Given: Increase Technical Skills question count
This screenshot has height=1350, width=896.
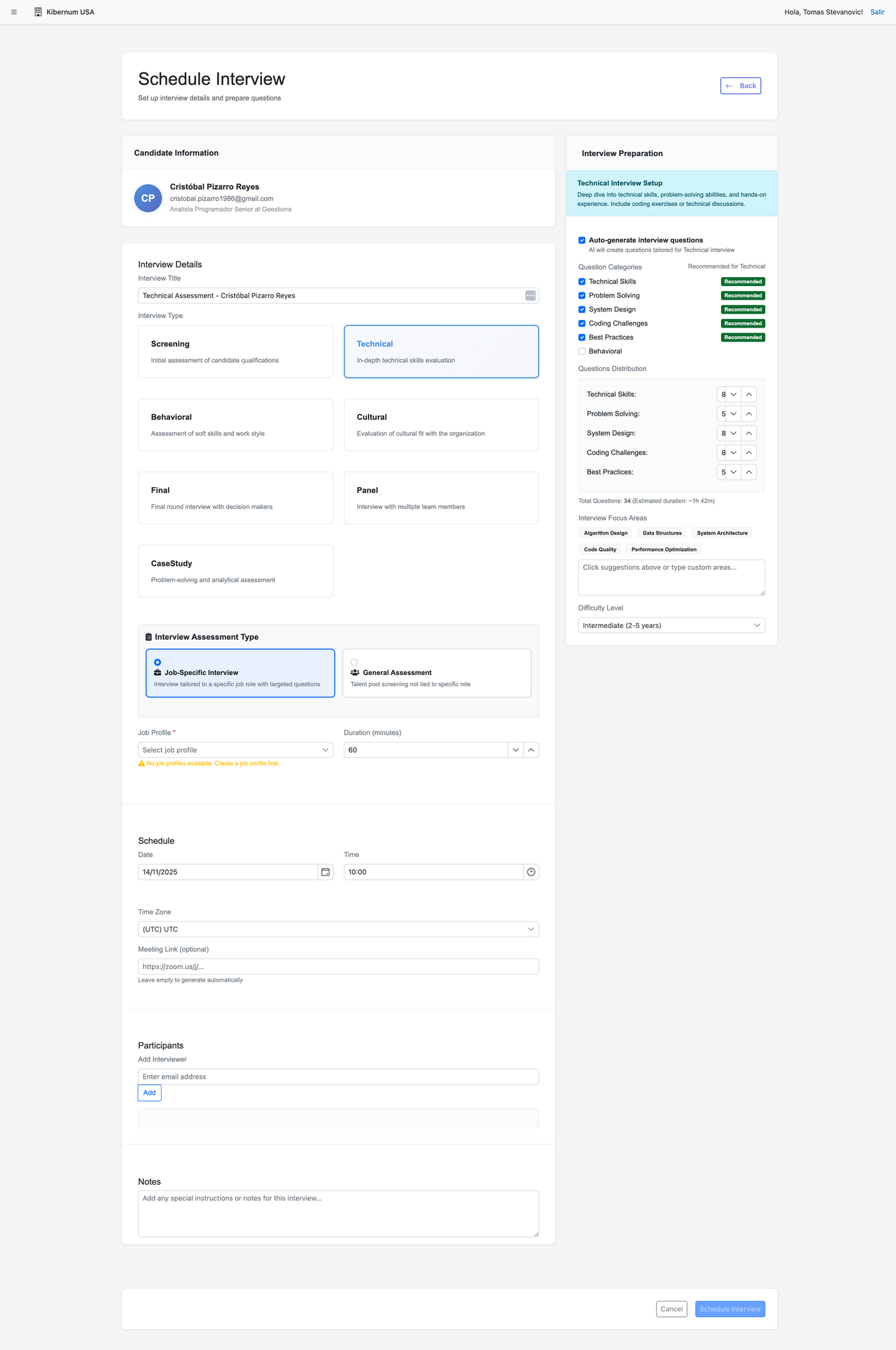Looking at the screenshot, I should [x=749, y=394].
